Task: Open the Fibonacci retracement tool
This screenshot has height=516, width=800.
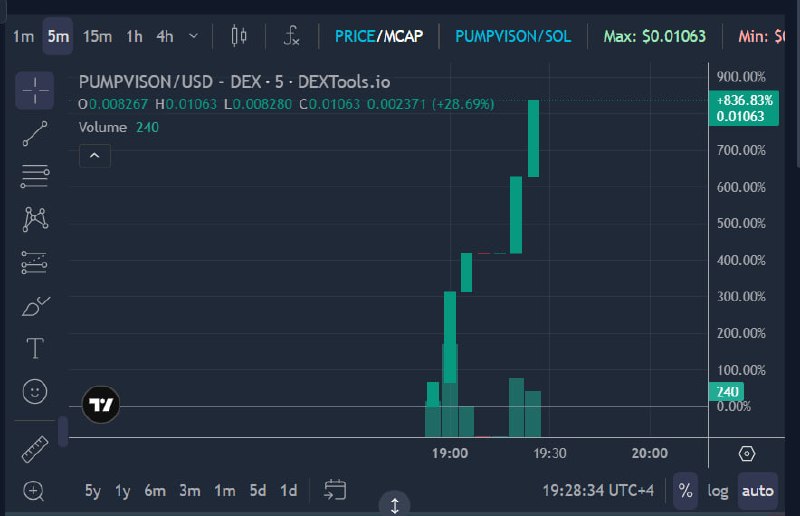Action: tap(35, 176)
